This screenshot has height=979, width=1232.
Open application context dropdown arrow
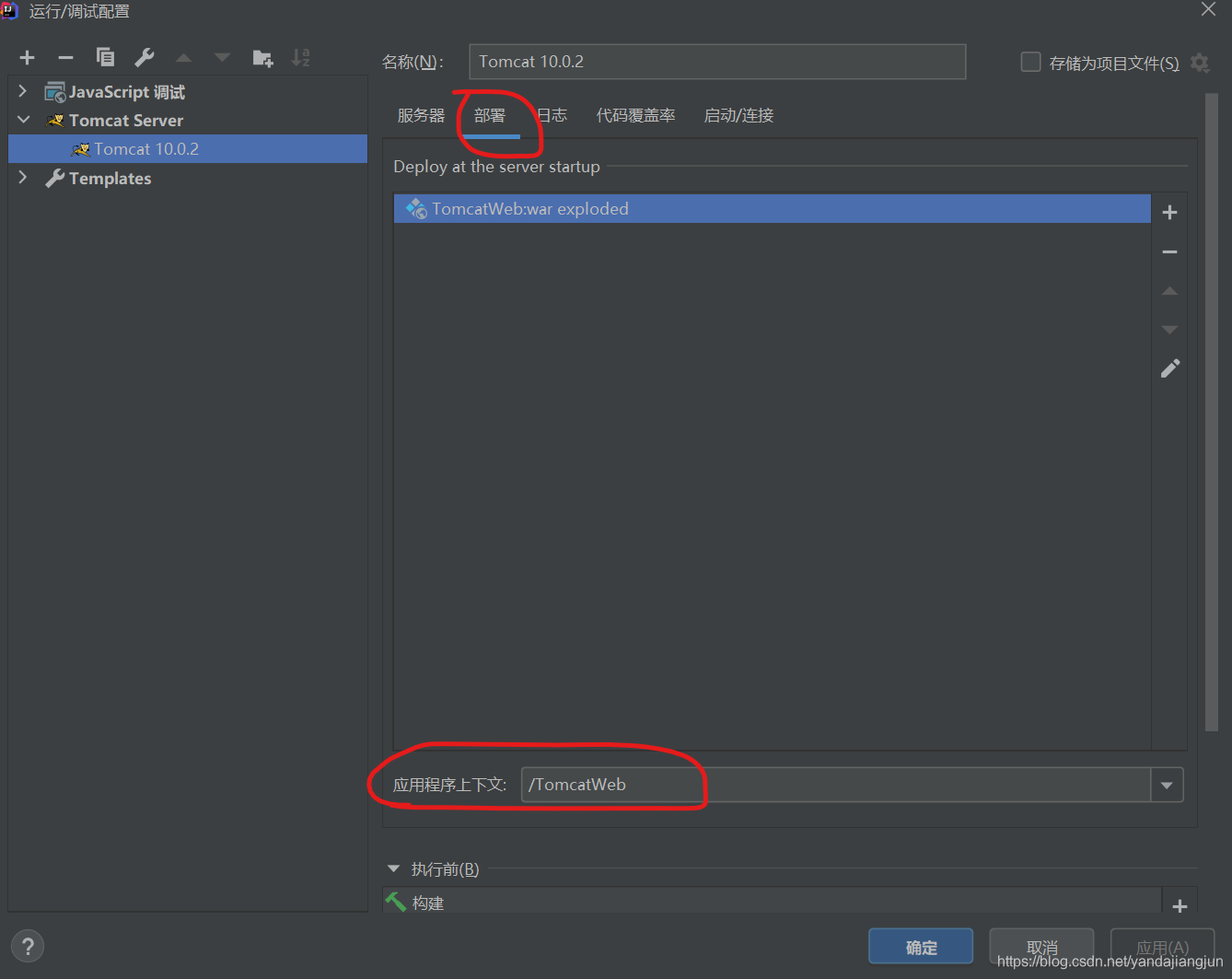(1167, 785)
